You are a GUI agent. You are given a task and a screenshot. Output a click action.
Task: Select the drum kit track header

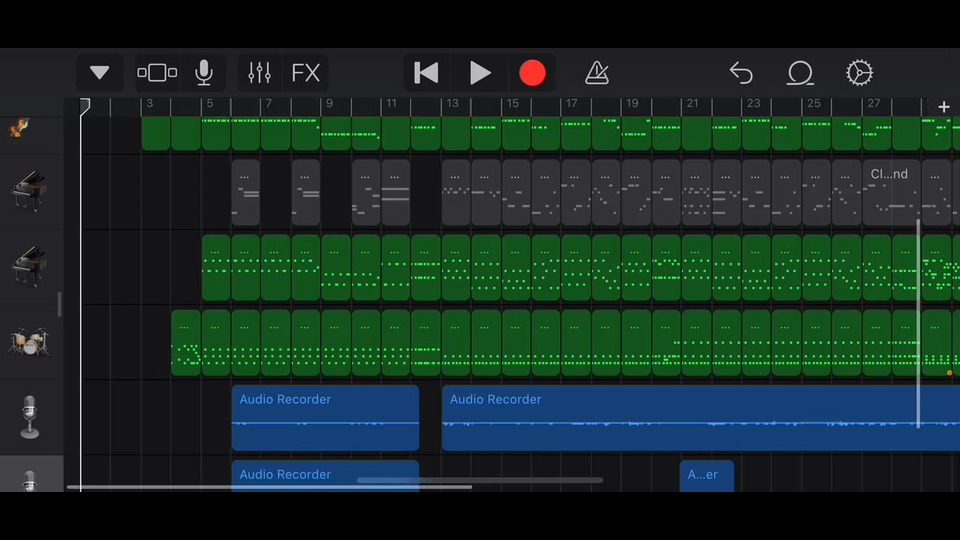pos(29,342)
